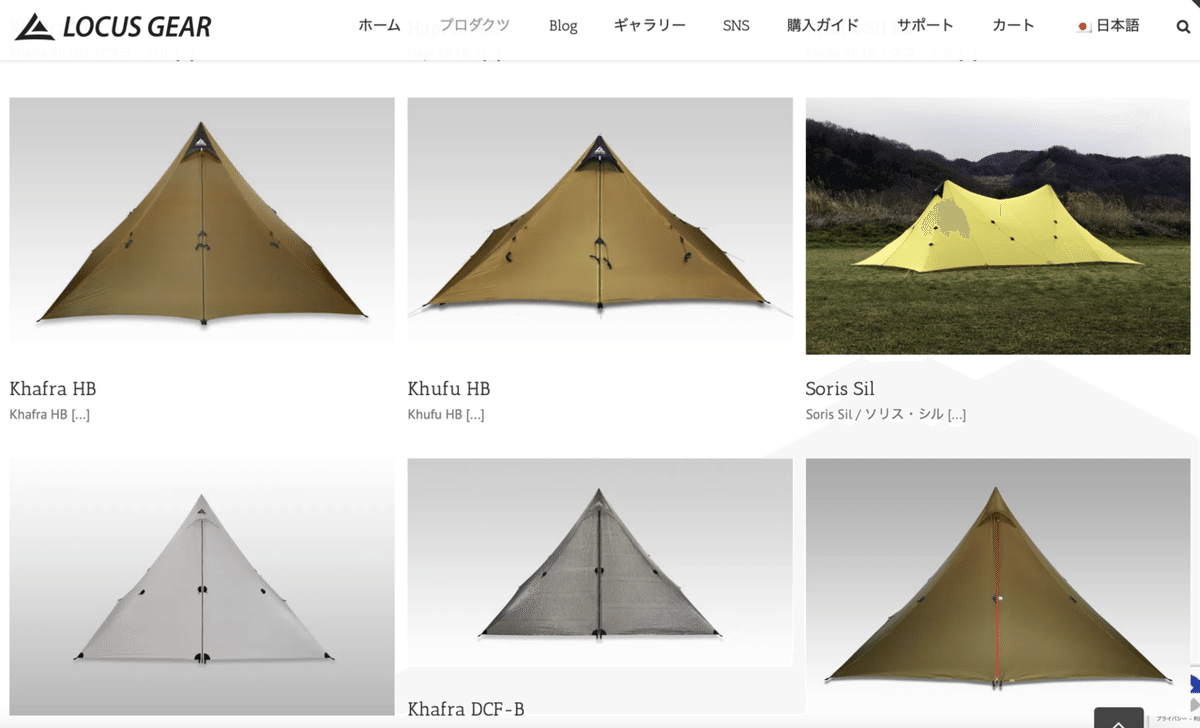Open the 日本語 language dropdown

pyautogui.click(x=1108, y=26)
